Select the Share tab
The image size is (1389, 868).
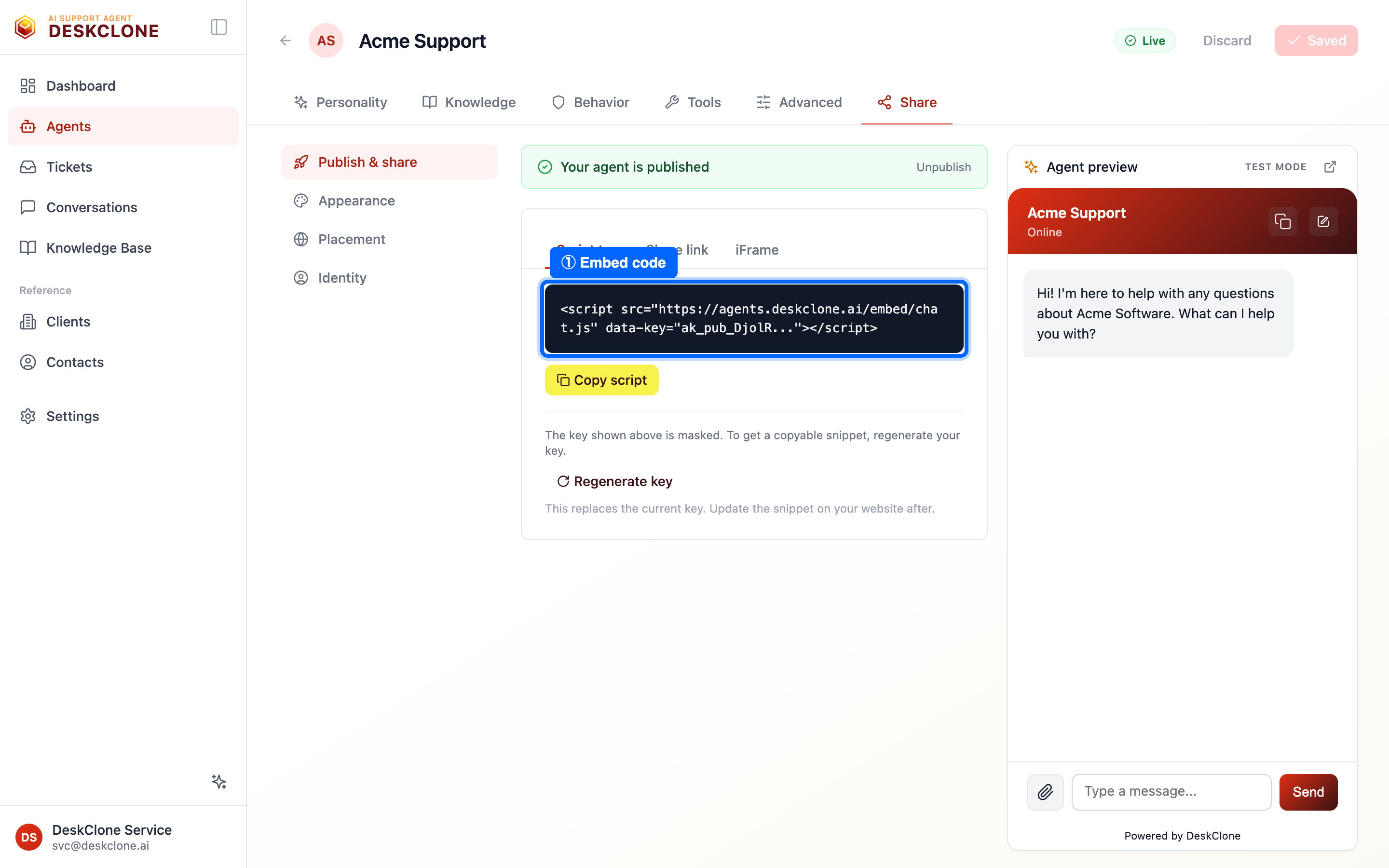907,102
